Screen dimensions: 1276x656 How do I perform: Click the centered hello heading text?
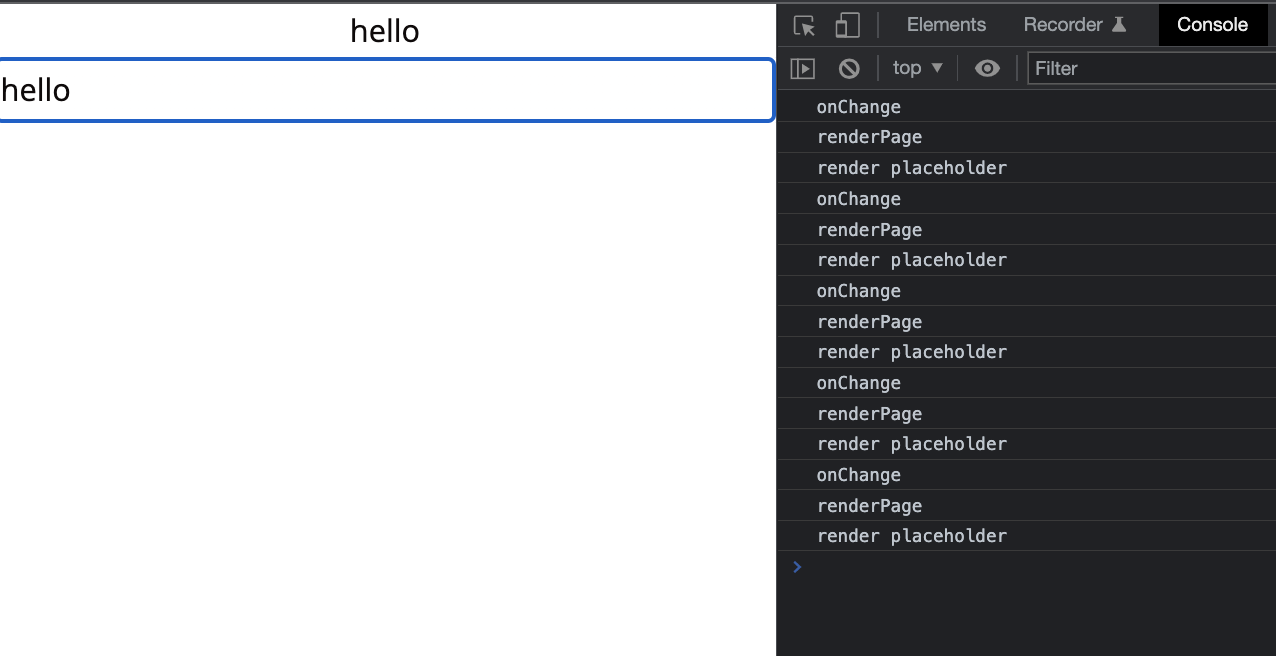385,31
